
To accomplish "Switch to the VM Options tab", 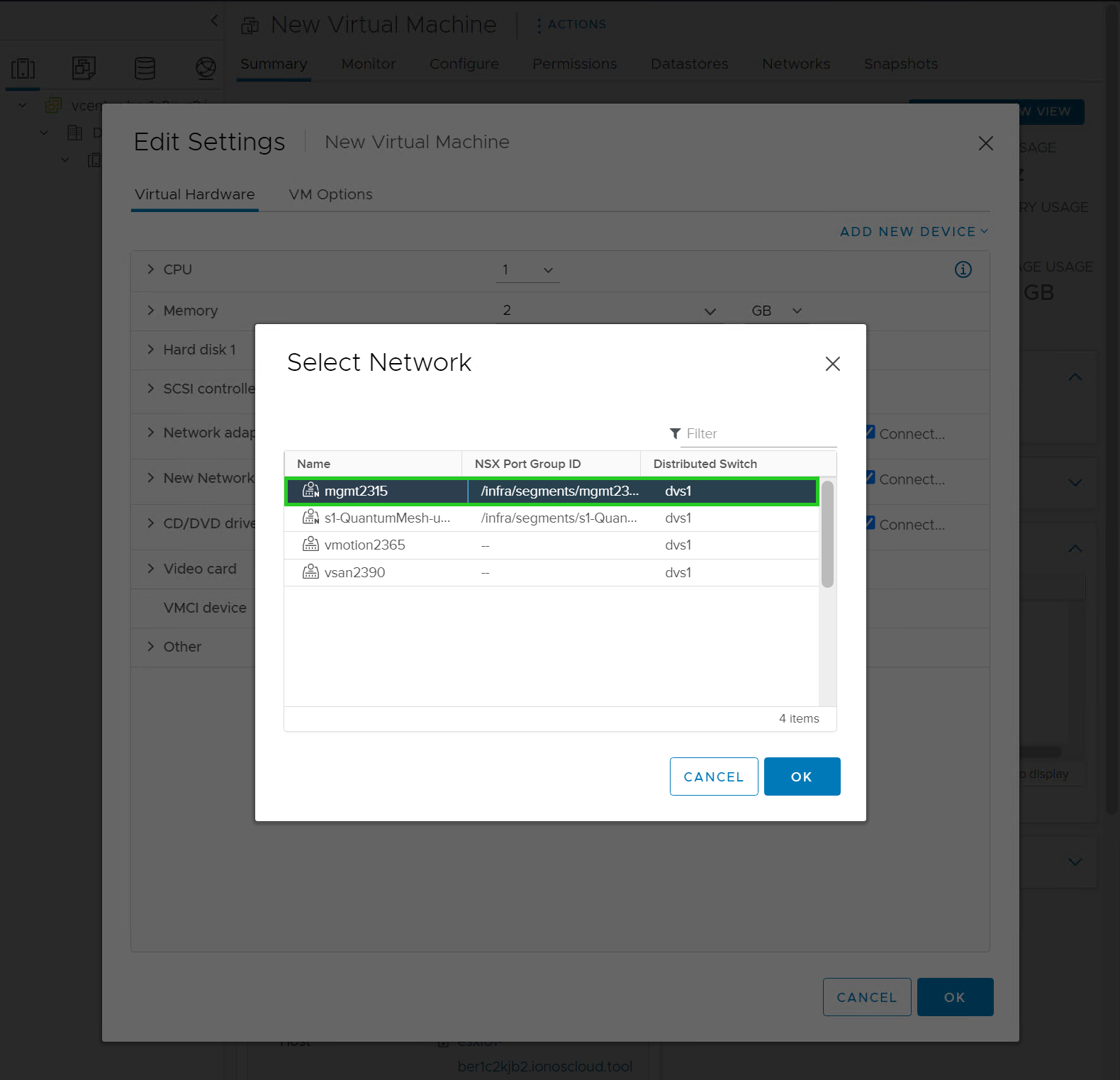I will [x=330, y=194].
